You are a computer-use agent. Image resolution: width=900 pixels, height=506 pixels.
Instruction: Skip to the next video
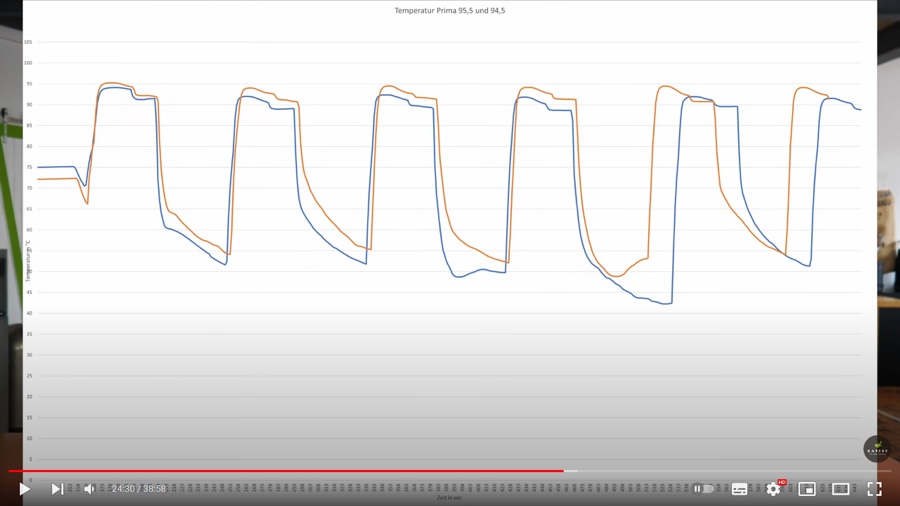[x=57, y=489]
